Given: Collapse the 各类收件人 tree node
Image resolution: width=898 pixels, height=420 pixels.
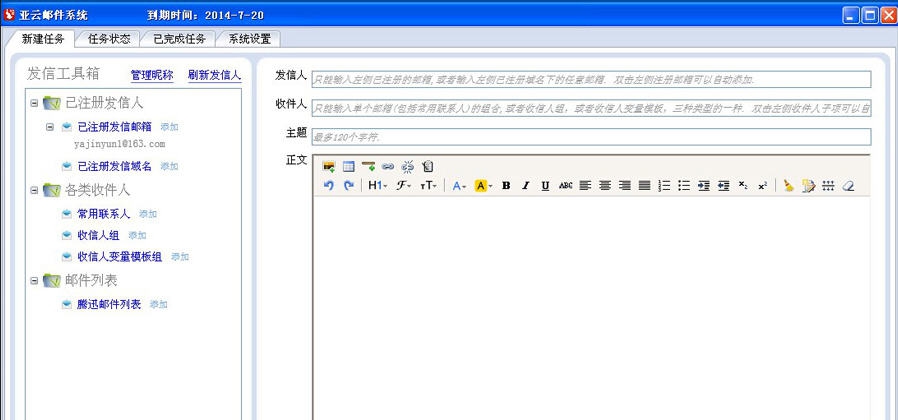Looking at the screenshot, I should (34, 190).
